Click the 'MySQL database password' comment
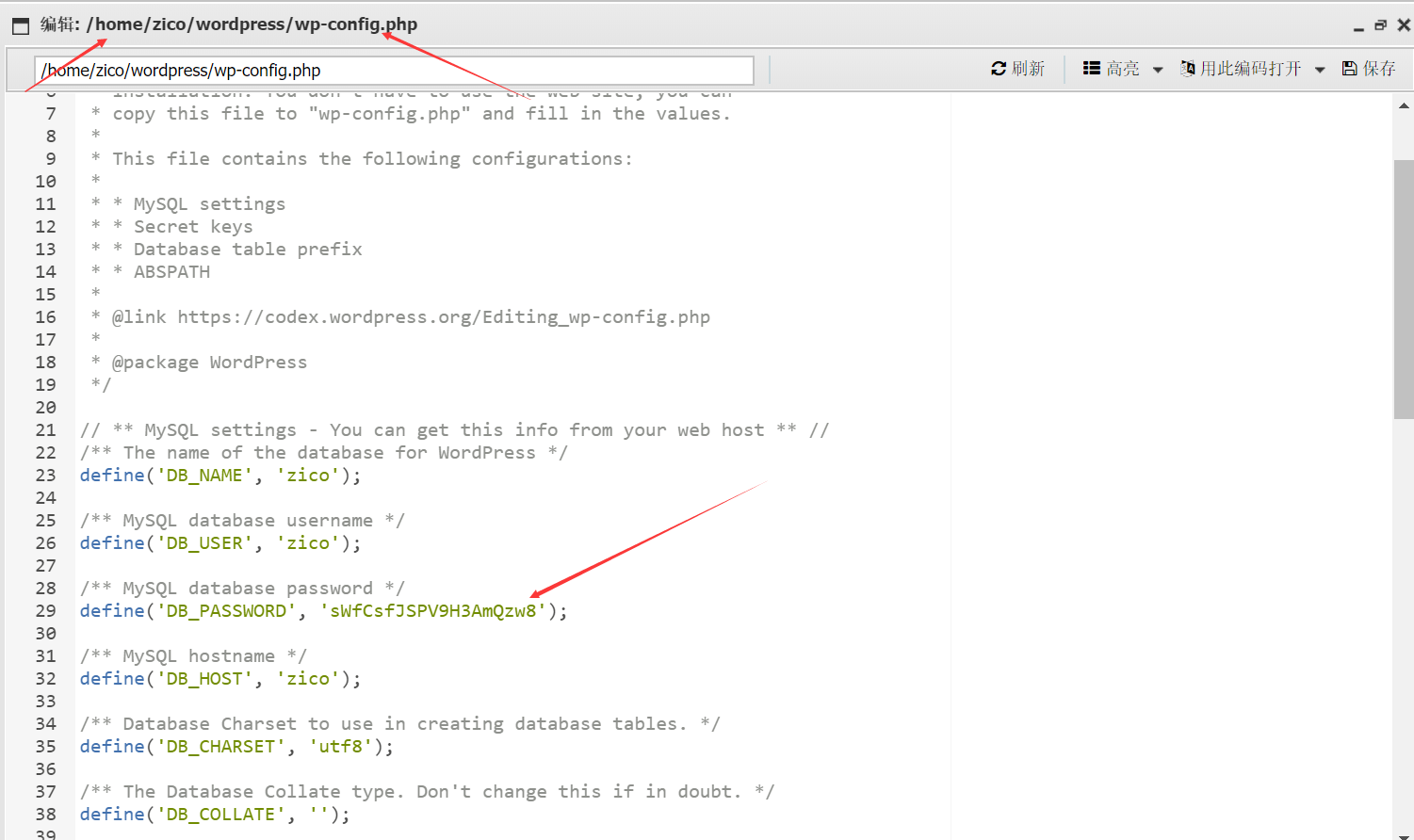This screenshot has width=1414, height=840. click(242, 589)
